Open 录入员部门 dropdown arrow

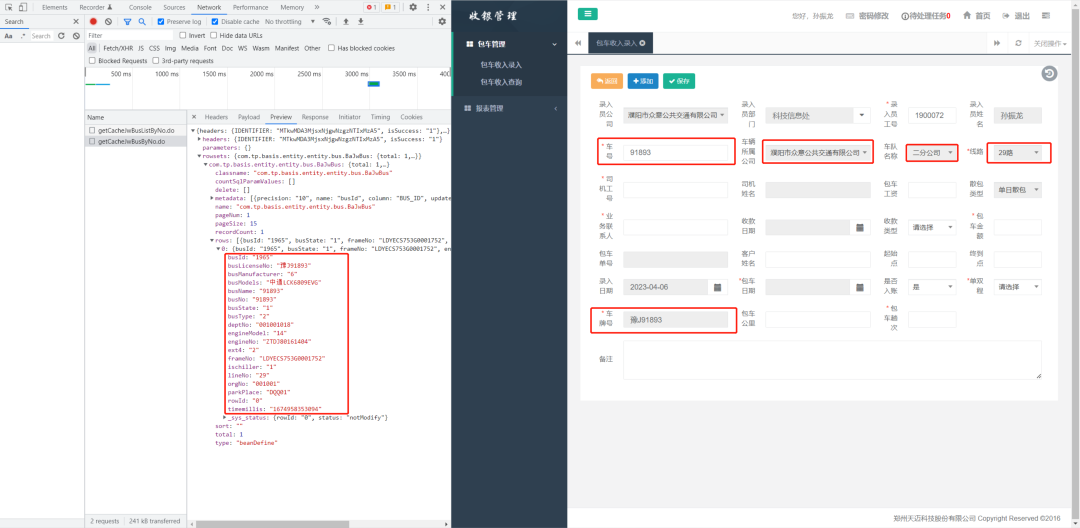click(x=861, y=116)
